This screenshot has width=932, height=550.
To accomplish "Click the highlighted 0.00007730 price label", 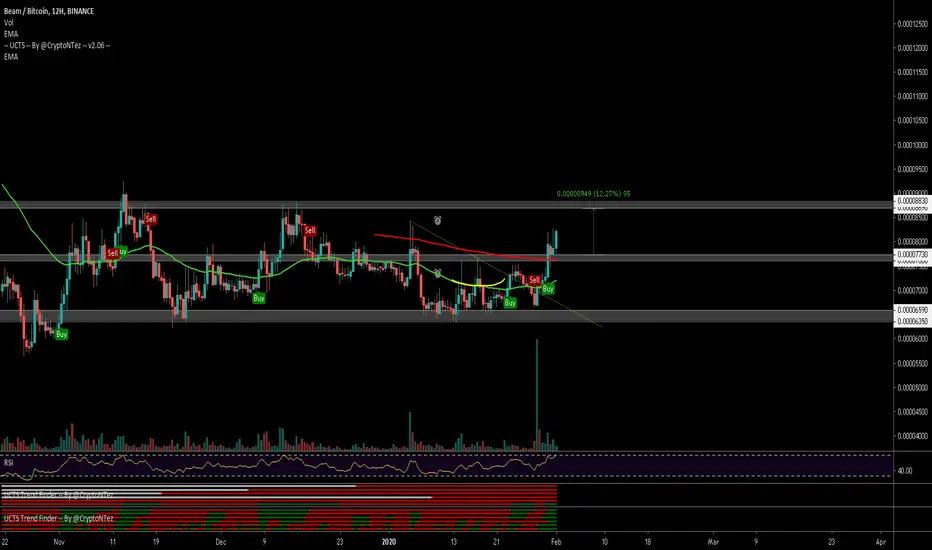I will point(912,254).
